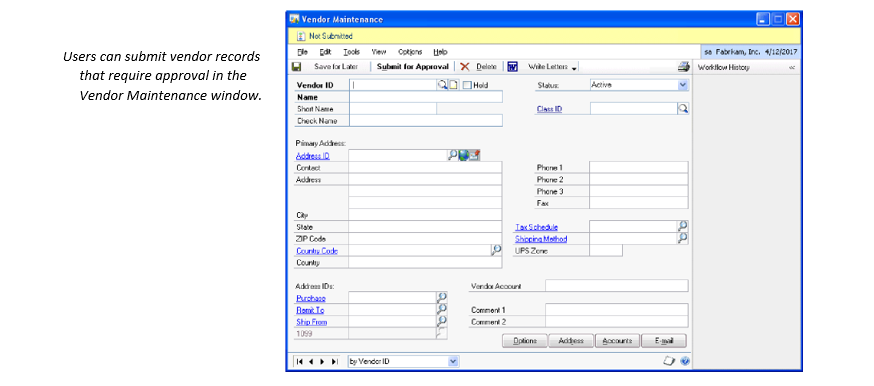Click into the Check Name field

(x=426, y=121)
